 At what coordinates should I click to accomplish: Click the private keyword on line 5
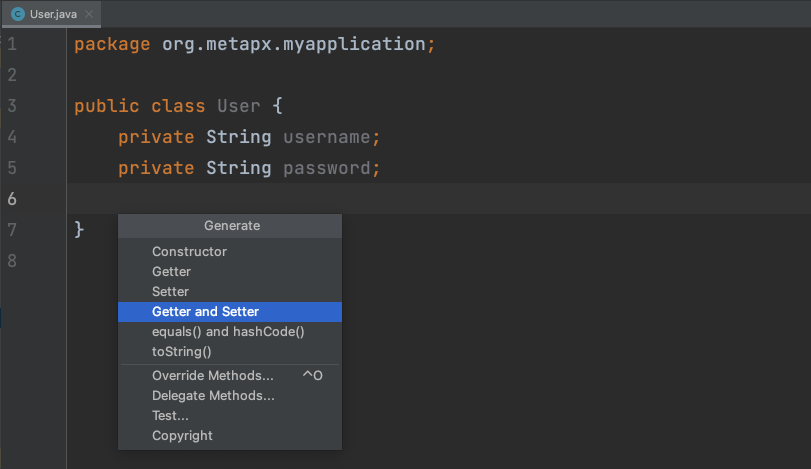[156, 169]
